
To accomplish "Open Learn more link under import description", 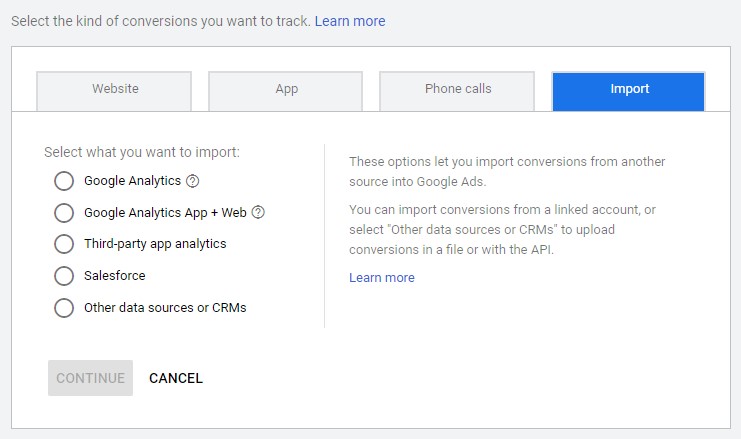I will 382,277.
